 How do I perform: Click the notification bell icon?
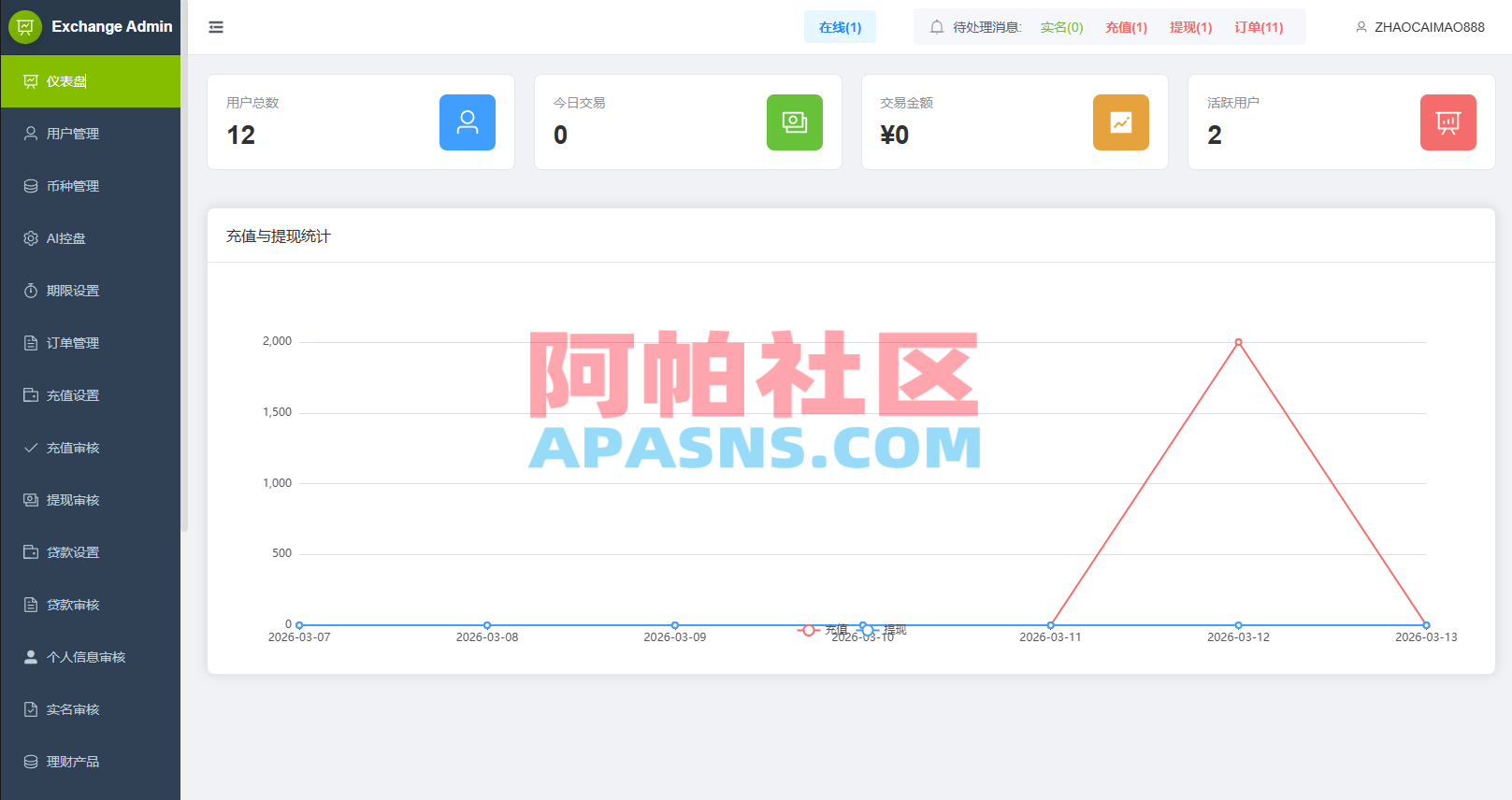click(936, 27)
